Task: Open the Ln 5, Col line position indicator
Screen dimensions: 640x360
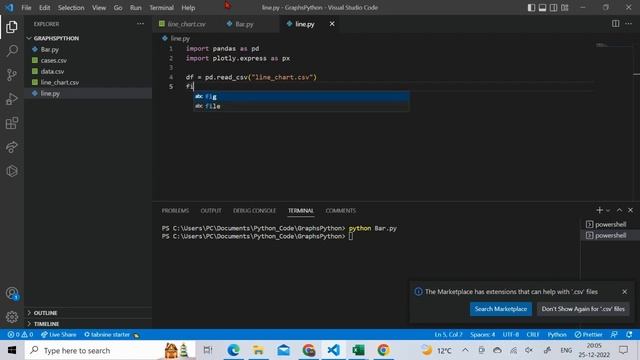Action: [448, 334]
